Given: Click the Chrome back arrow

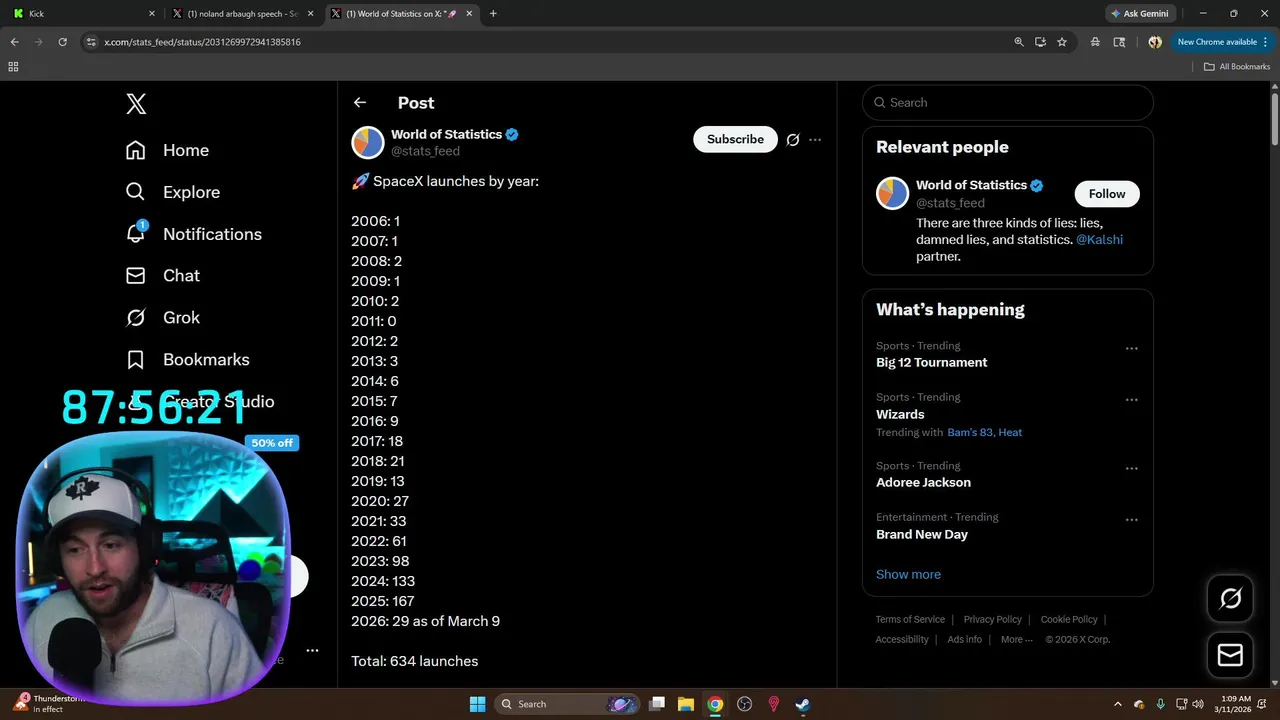Looking at the screenshot, I should (14, 42).
